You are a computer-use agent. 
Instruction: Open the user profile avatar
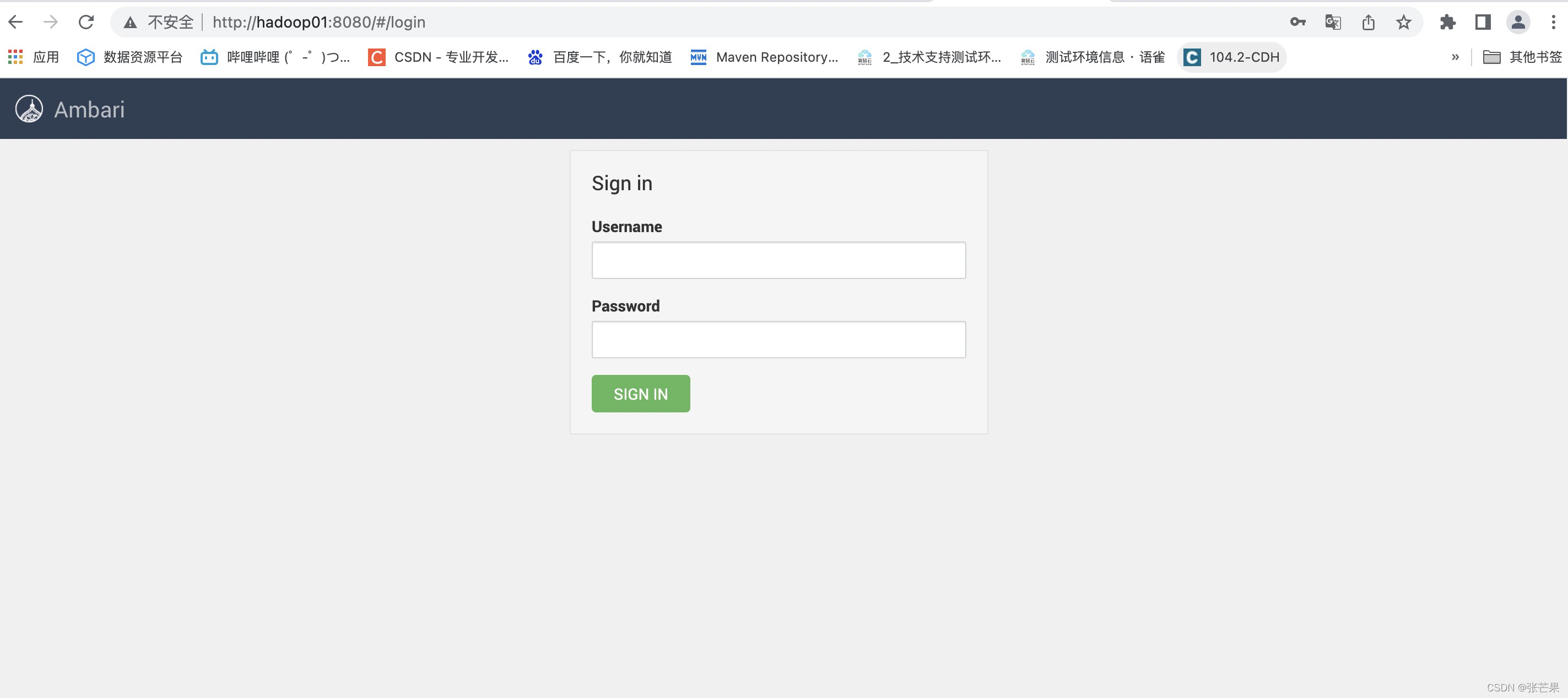click(1518, 23)
